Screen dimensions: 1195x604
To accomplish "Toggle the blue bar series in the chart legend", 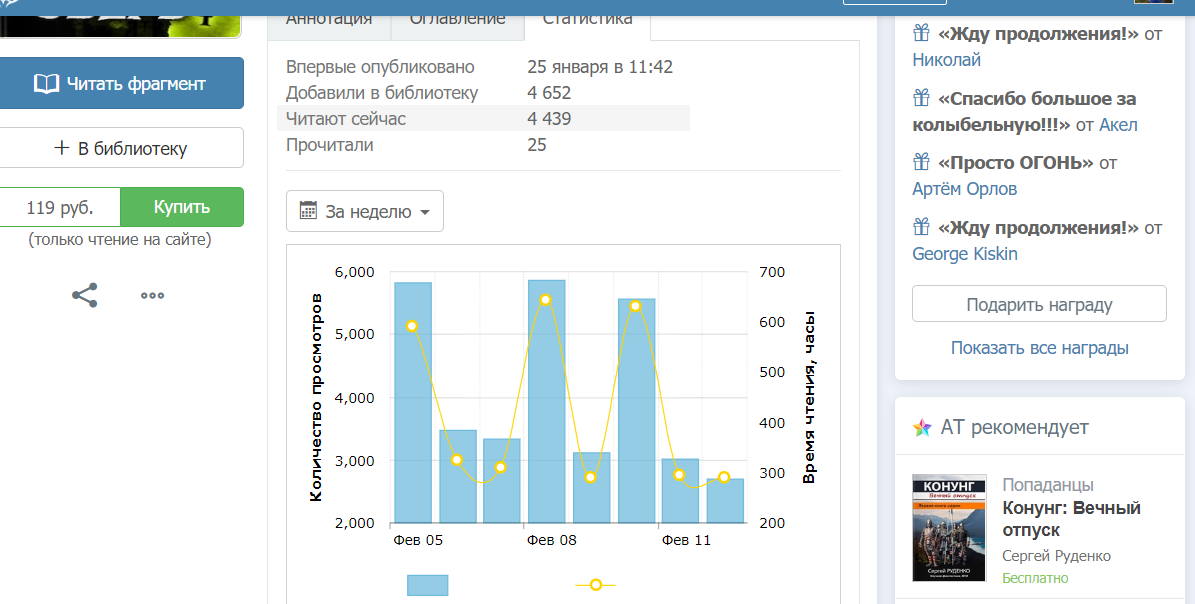I will 427,585.
